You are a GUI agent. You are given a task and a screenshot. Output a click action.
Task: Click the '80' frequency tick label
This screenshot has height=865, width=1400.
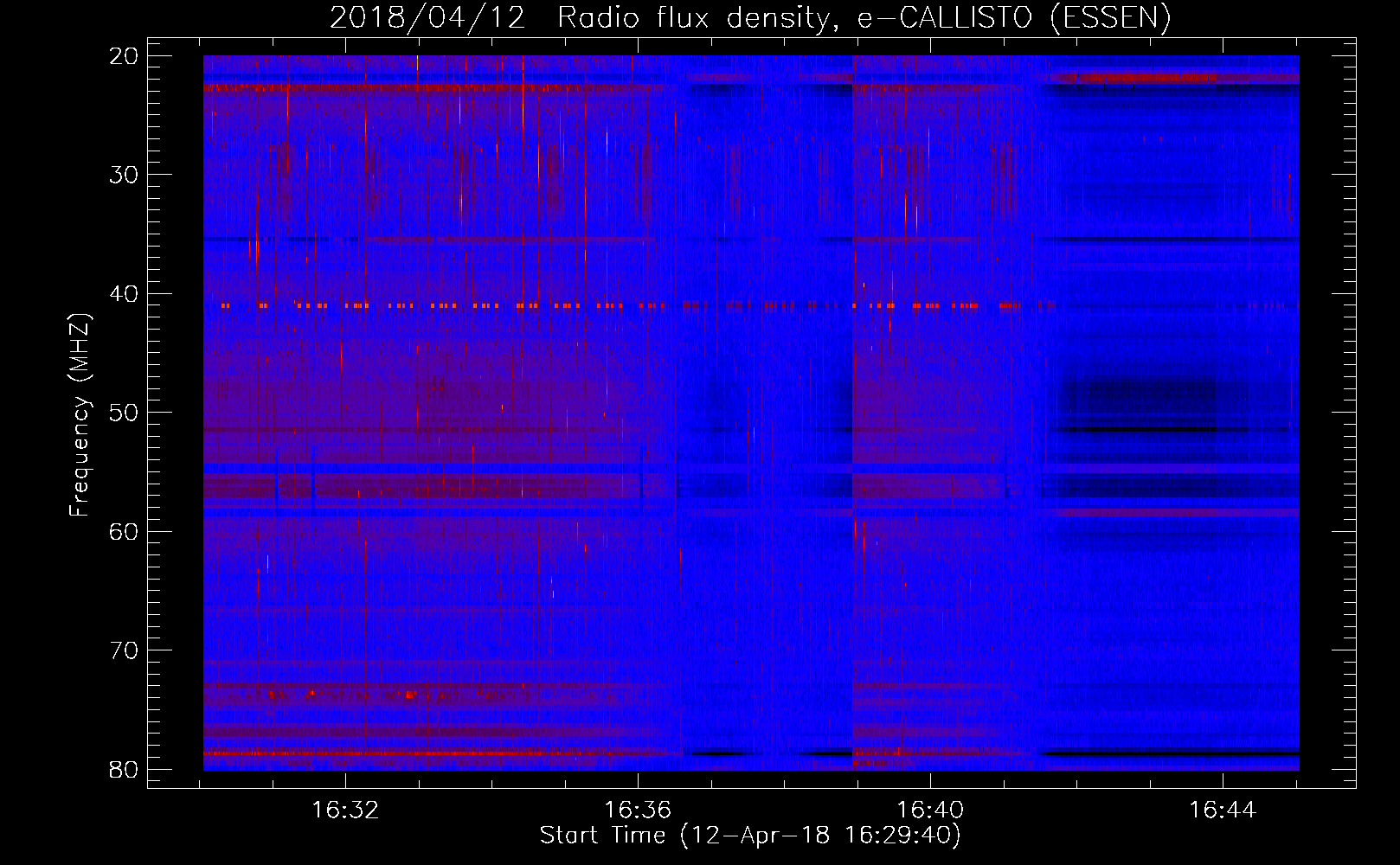tap(124, 769)
